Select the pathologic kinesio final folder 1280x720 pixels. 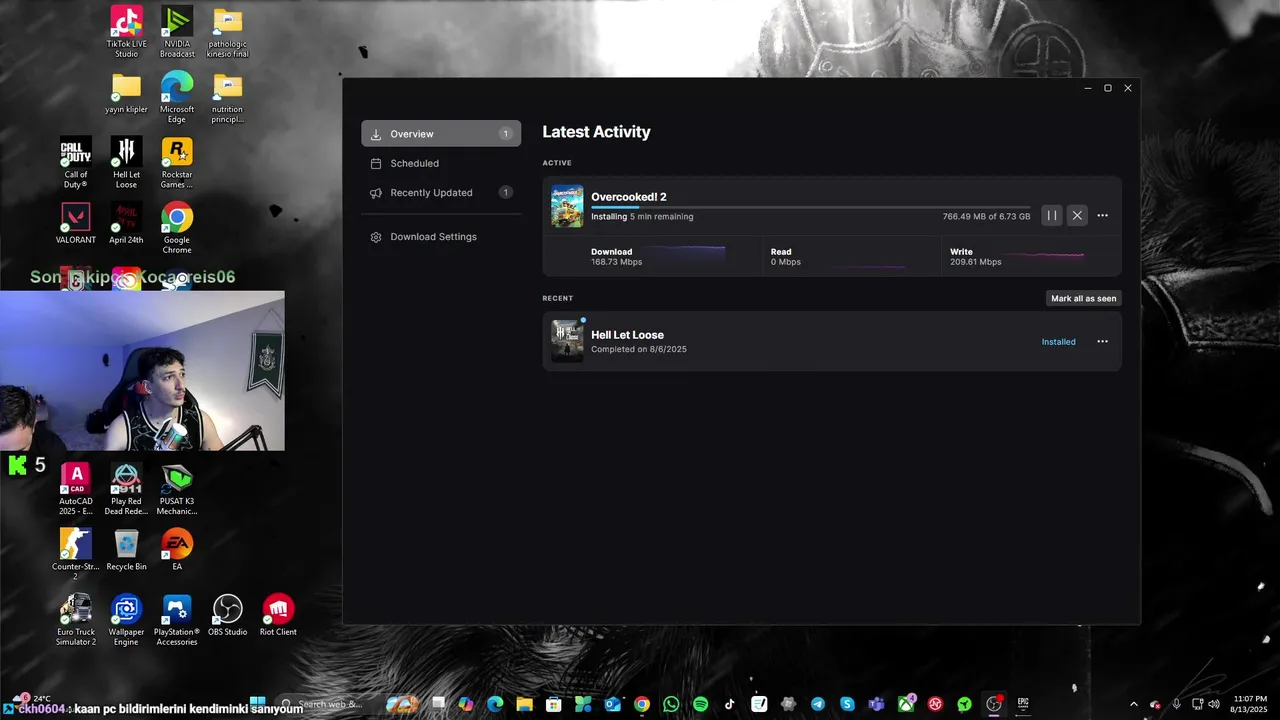point(228,32)
